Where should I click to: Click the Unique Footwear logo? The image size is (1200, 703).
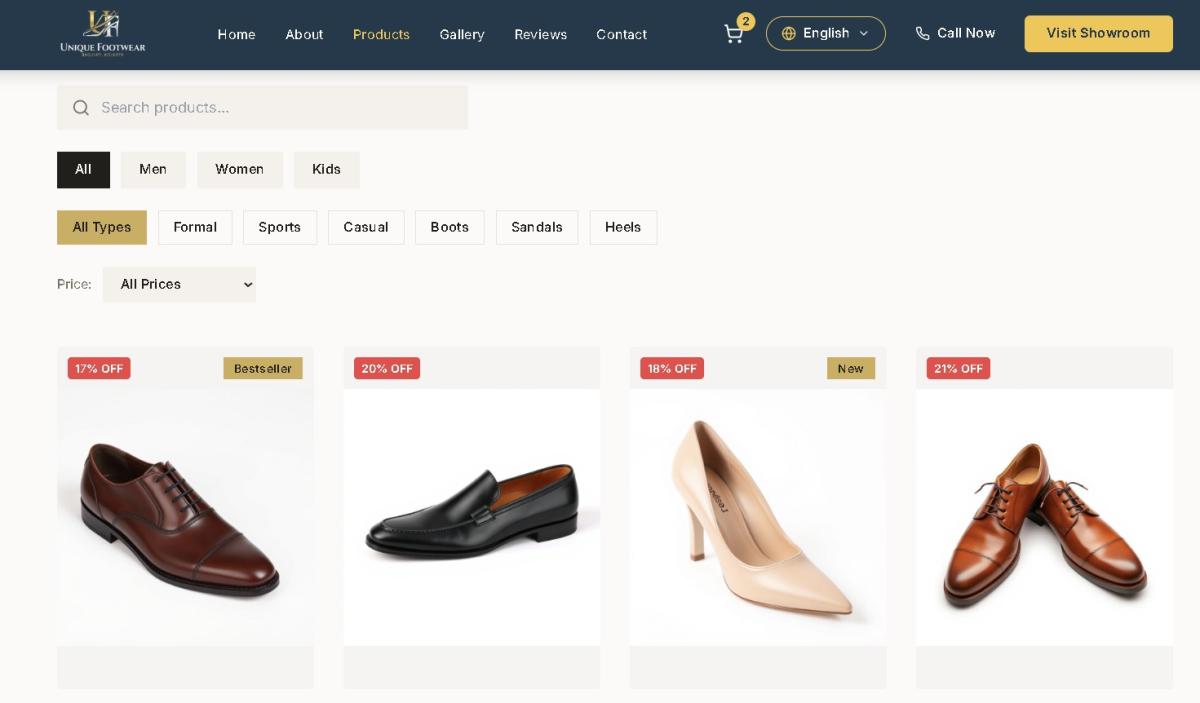point(102,33)
